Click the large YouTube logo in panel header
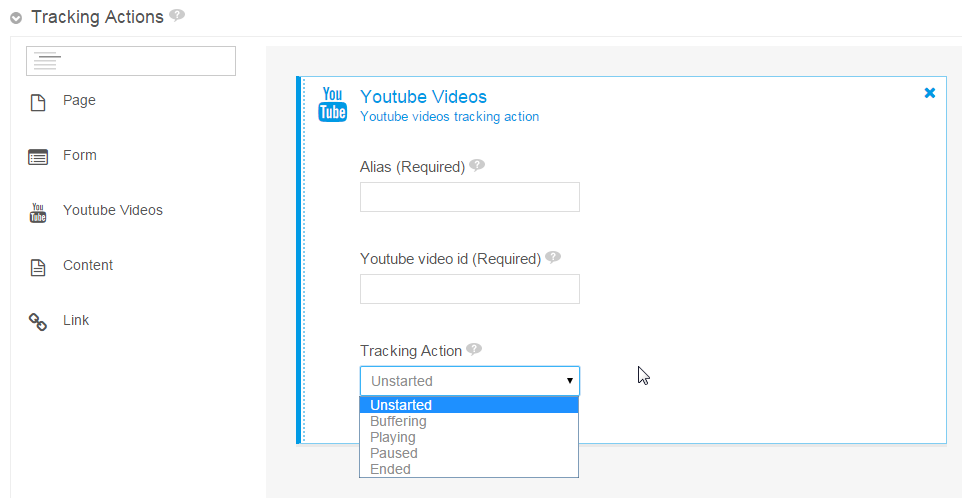This screenshot has height=498, width=962. point(333,104)
